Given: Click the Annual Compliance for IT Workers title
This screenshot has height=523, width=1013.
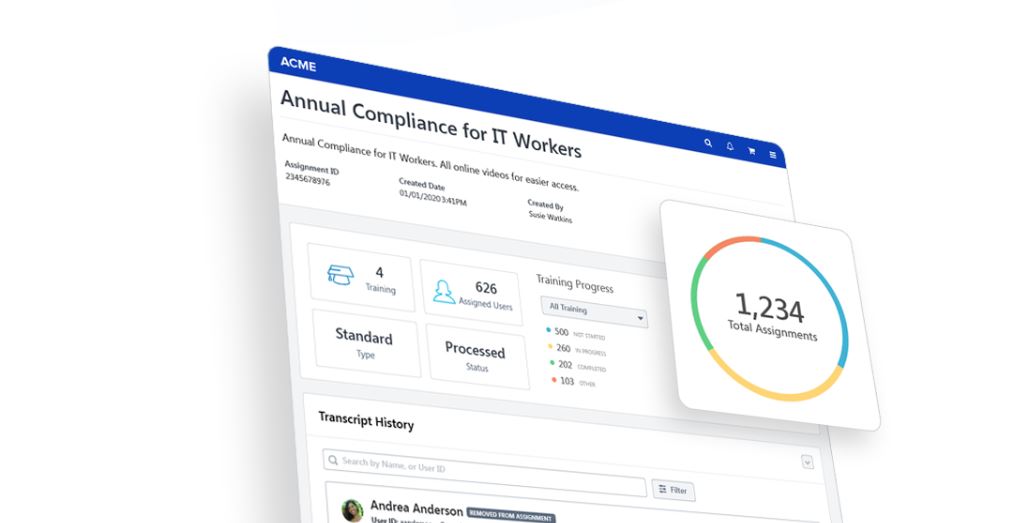Looking at the screenshot, I should (x=431, y=124).
